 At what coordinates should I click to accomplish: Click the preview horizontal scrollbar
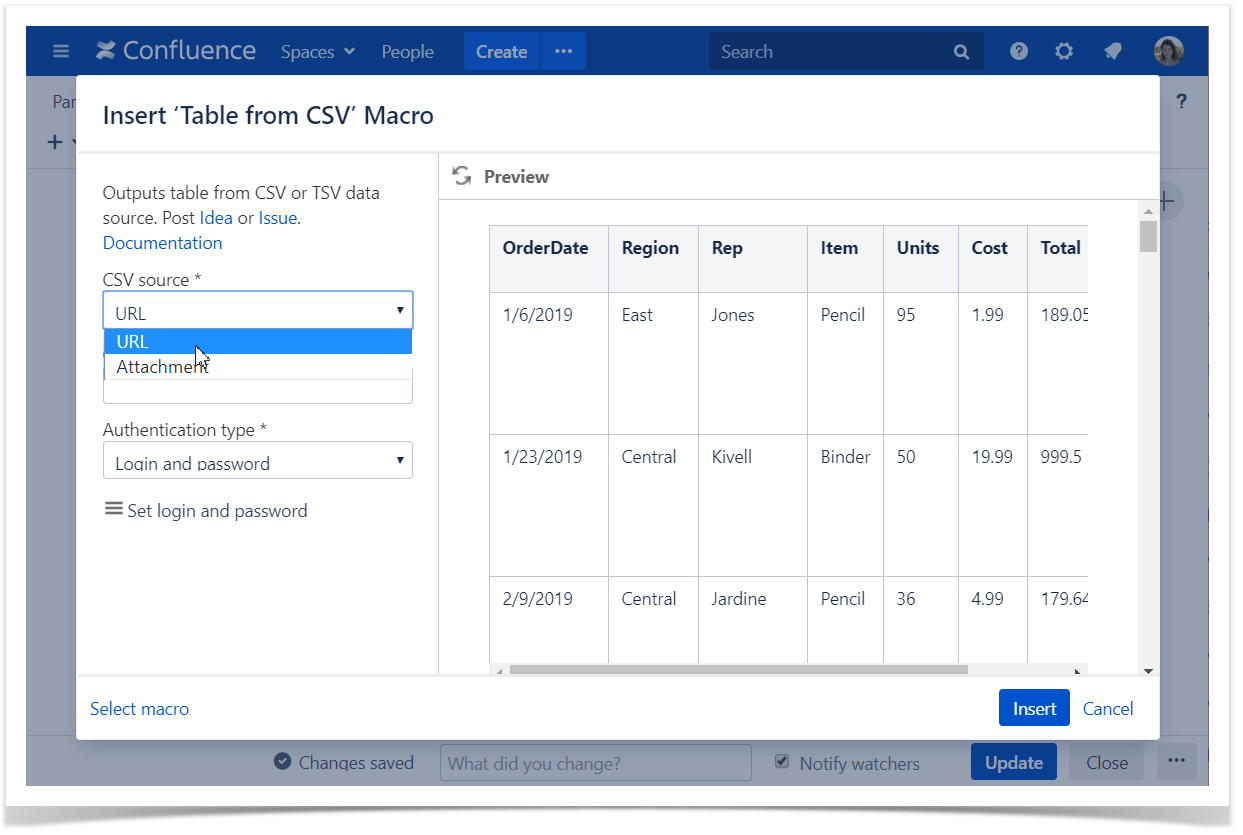tap(739, 670)
